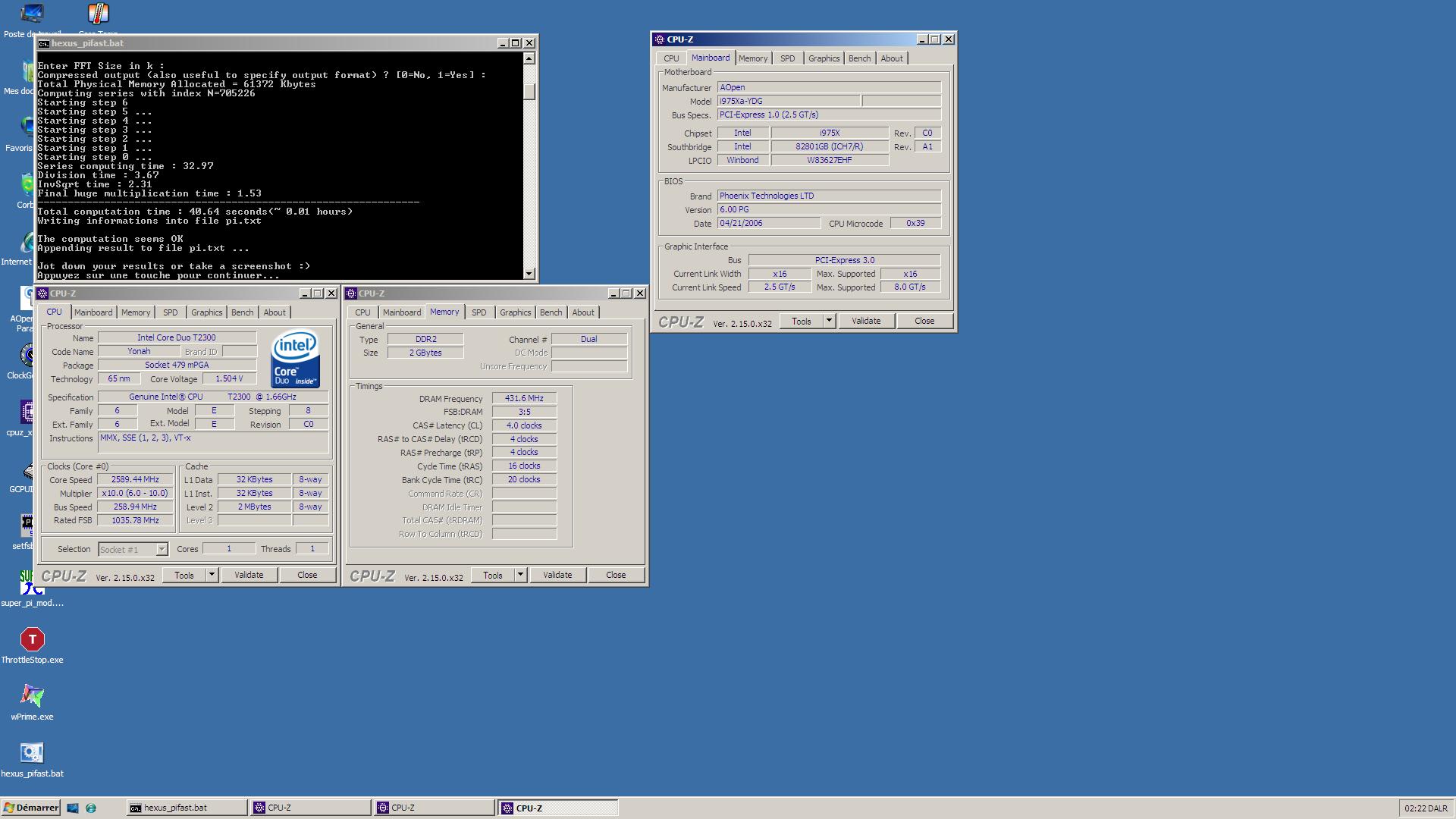Click Close button in CPU window
The width and height of the screenshot is (1456, 819).
[x=307, y=575]
